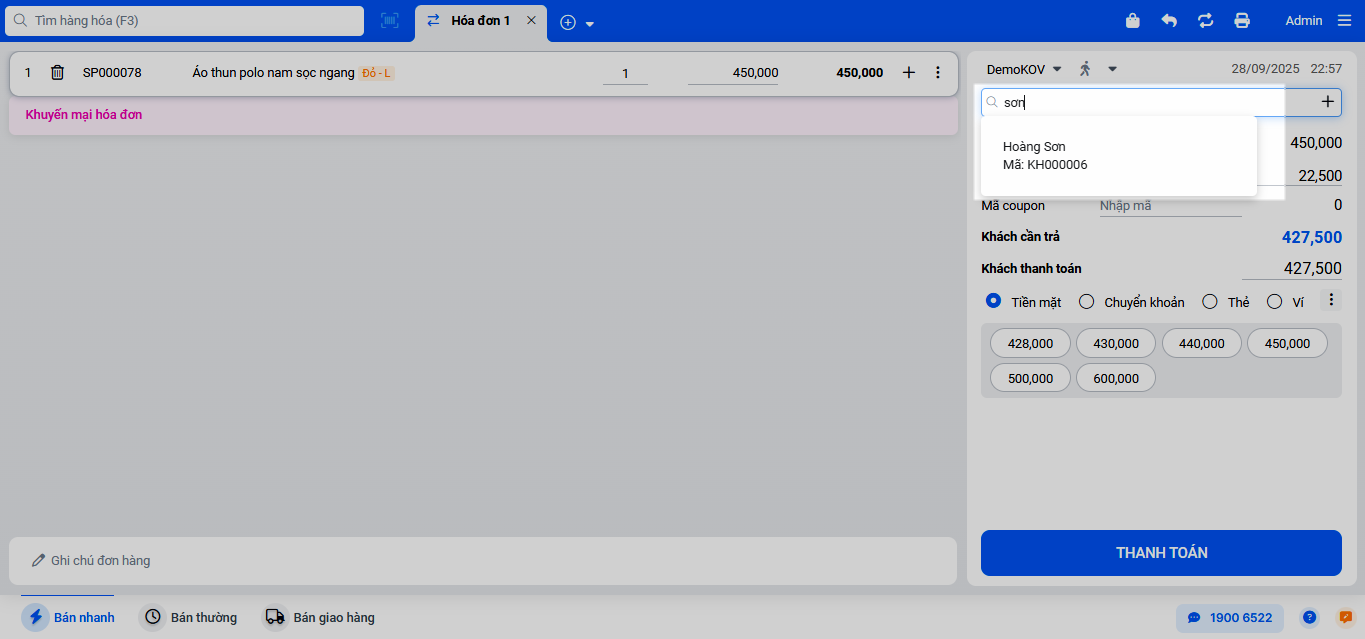Screen dimensions: 1365x639
Task: Click the return goods arrow icon
Action: (x=1169, y=20)
